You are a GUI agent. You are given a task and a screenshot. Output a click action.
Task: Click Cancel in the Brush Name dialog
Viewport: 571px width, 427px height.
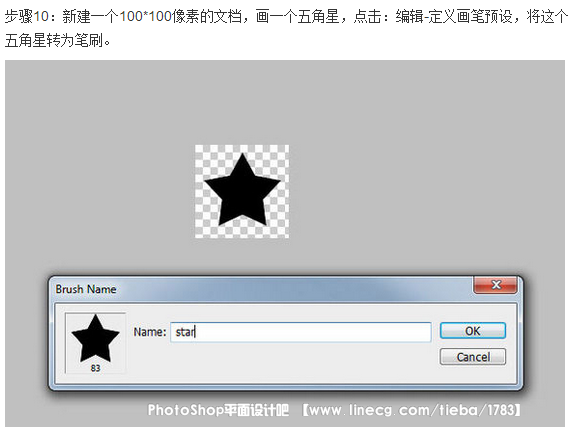(x=473, y=357)
